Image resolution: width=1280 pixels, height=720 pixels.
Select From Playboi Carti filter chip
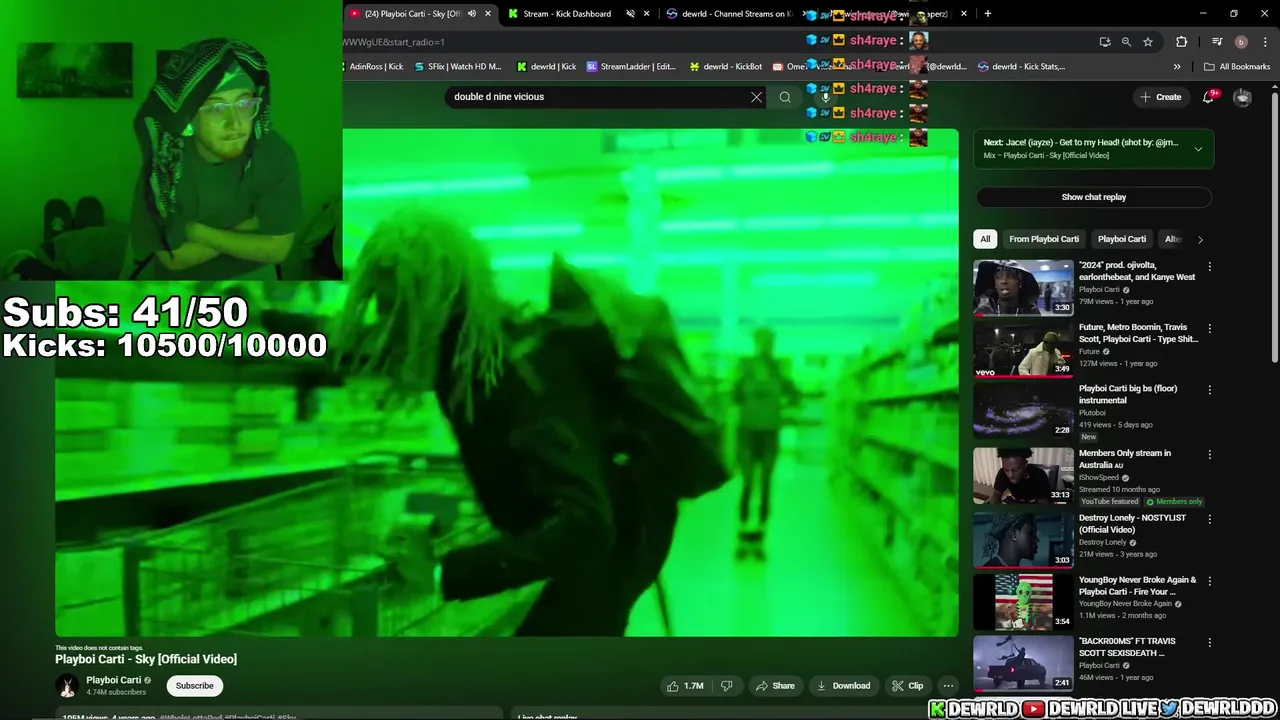pos(1043,239)
